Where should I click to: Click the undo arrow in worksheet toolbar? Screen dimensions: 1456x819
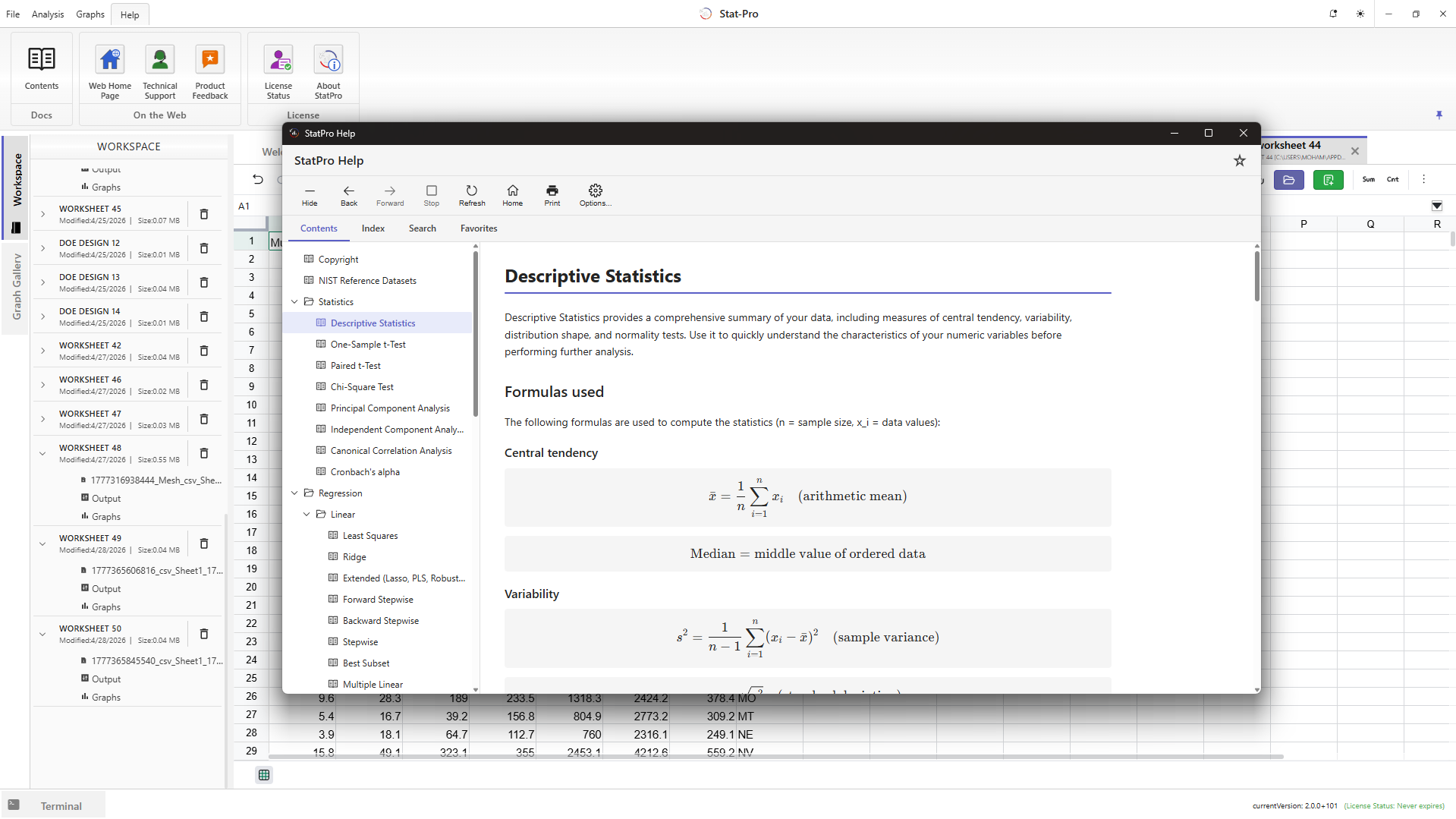(258, 180)
